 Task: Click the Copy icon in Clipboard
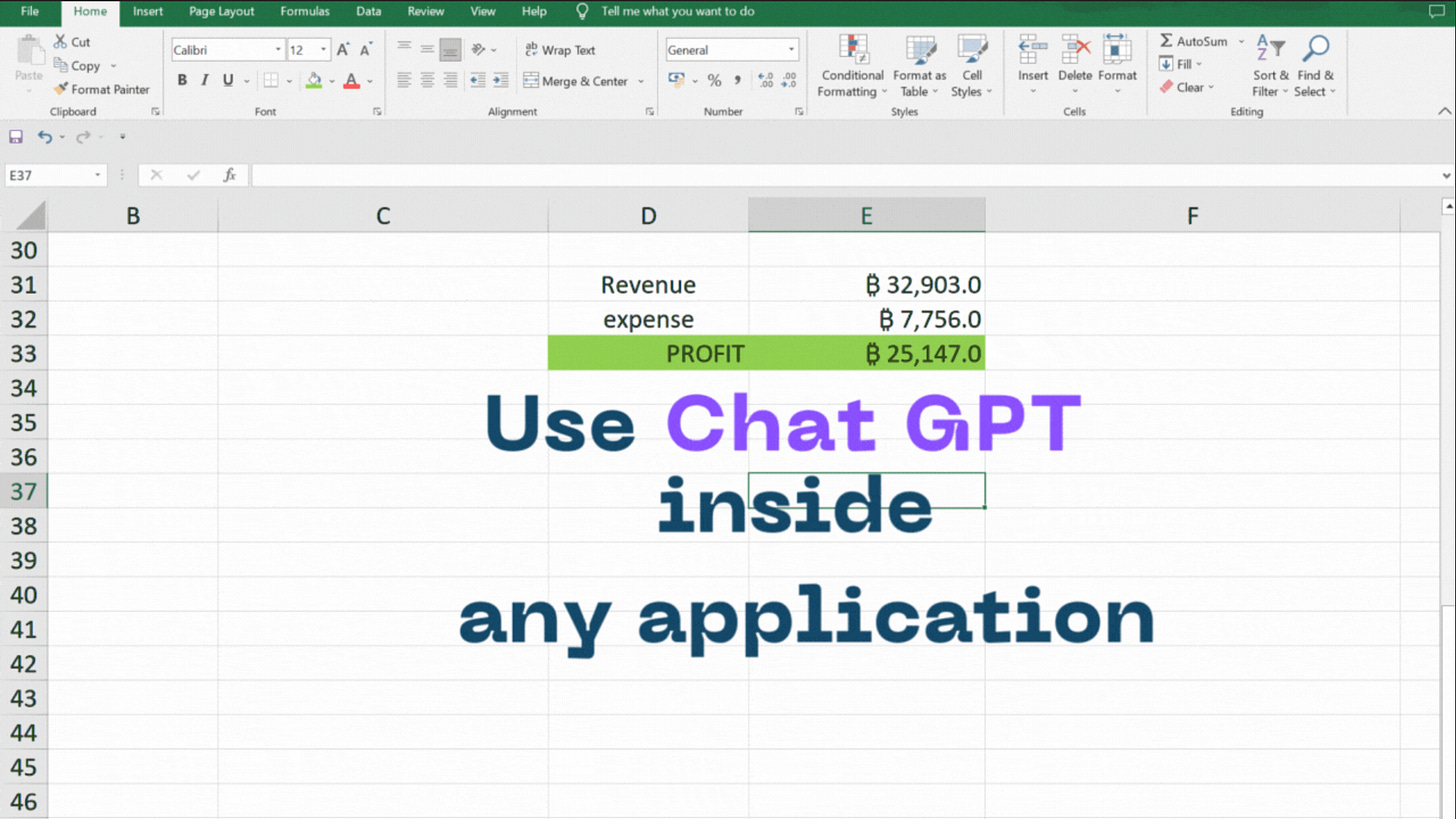[x=61, y=66]
